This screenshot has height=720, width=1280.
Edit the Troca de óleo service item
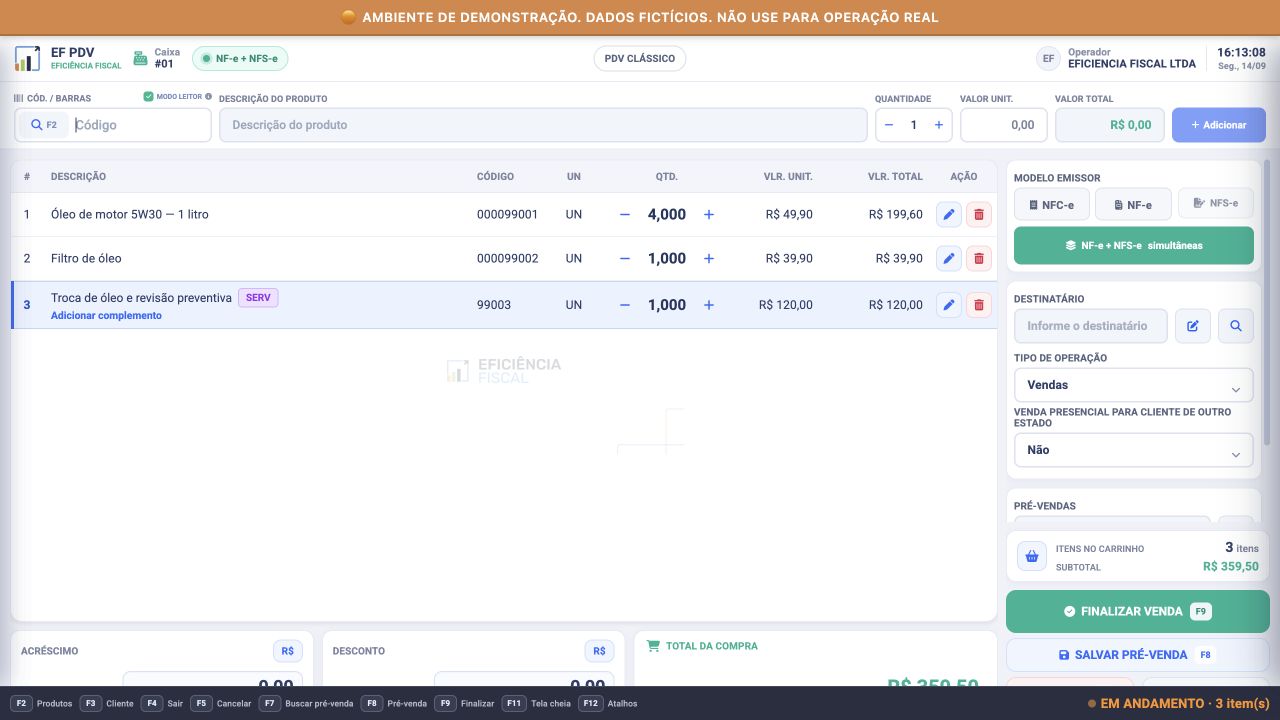point(949,305)
